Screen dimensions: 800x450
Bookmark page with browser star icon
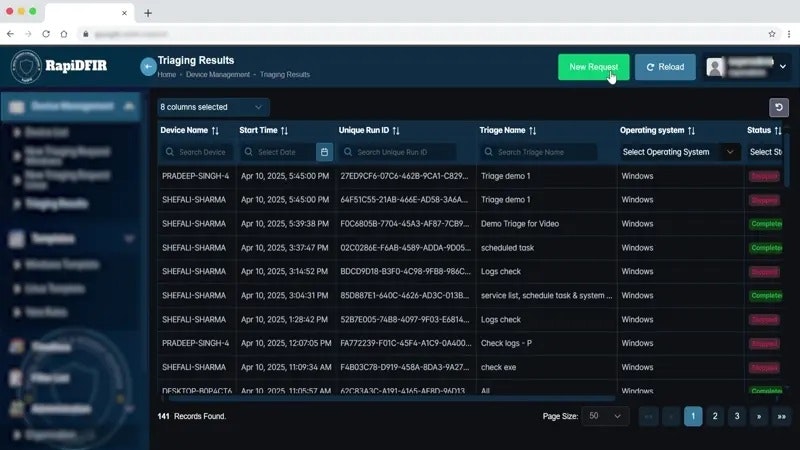(772, 34)
